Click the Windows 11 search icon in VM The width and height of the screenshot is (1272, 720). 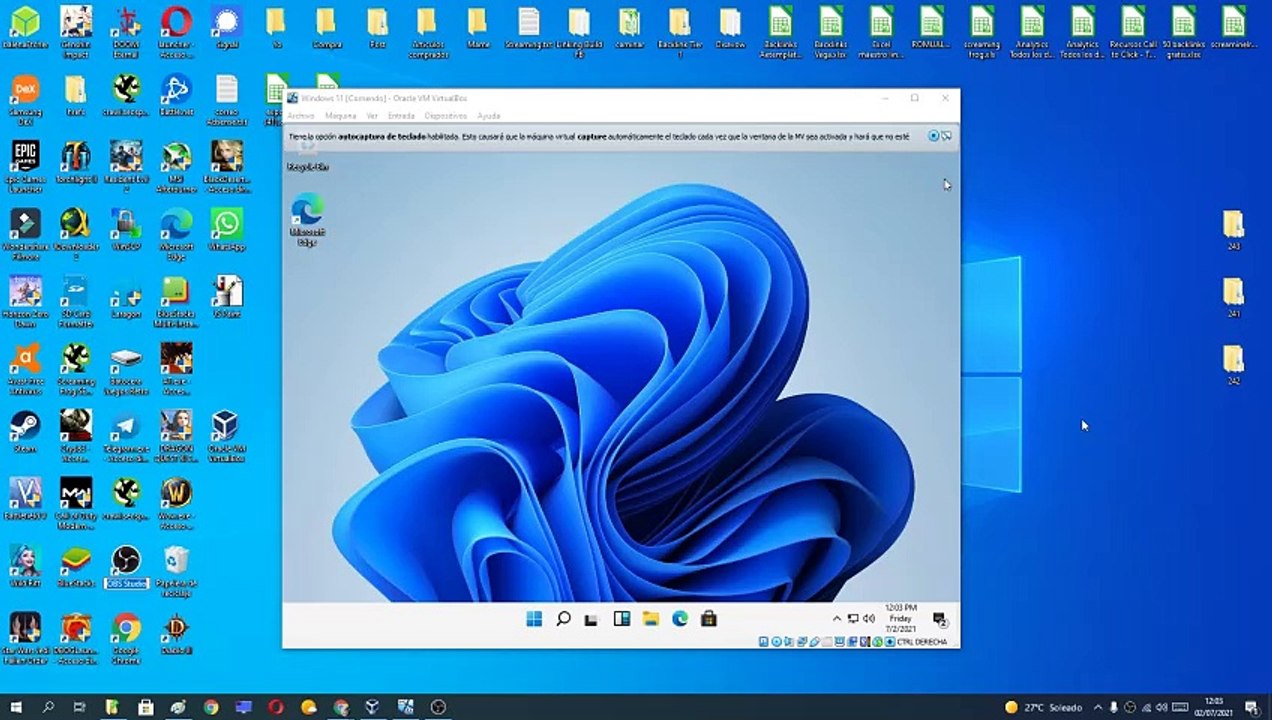click(563, 619)
